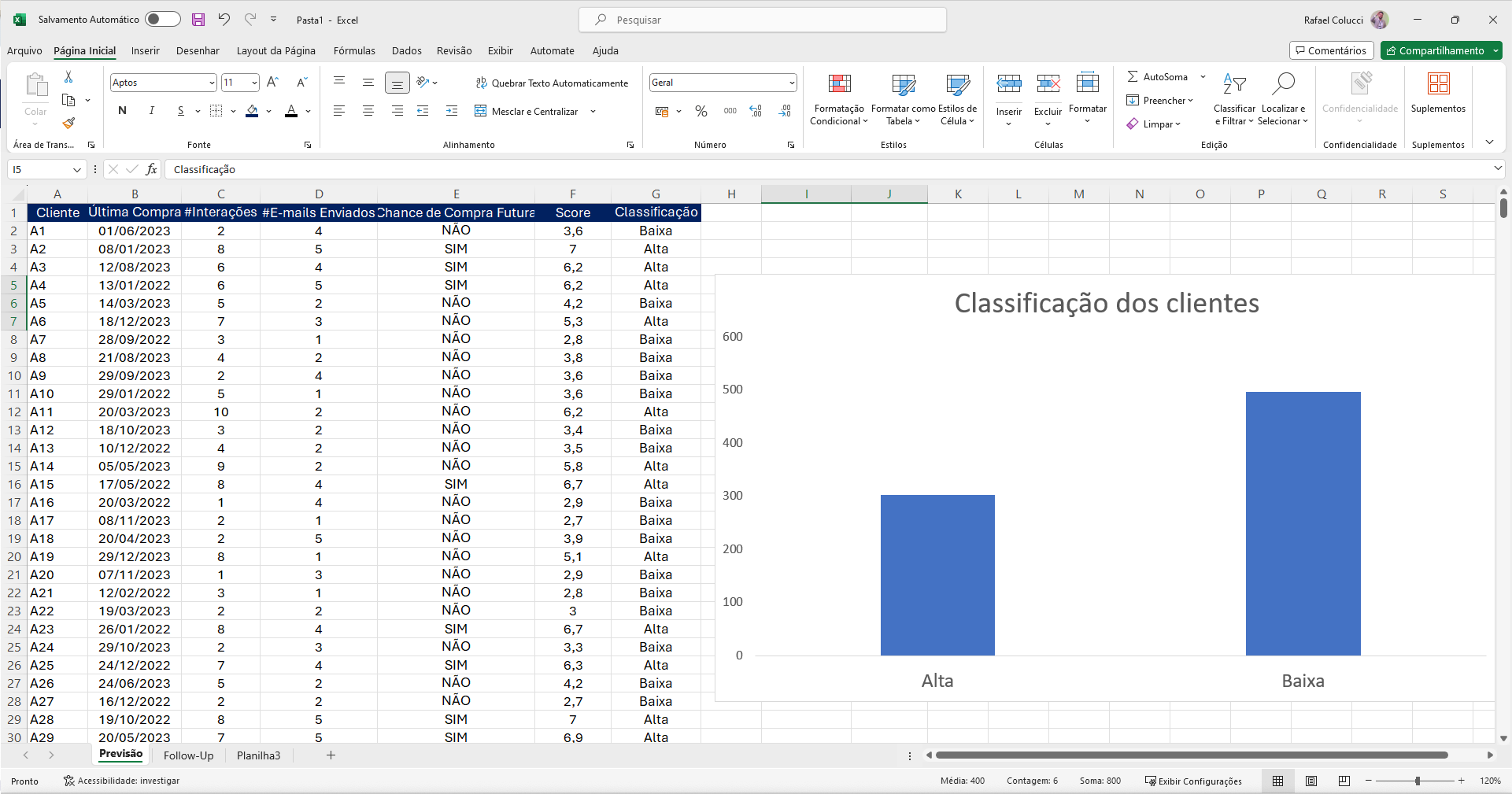Open the Follow-Up sheet tab
The image size is (1512, 794).
pyautogui.click(x=188, y=755)
